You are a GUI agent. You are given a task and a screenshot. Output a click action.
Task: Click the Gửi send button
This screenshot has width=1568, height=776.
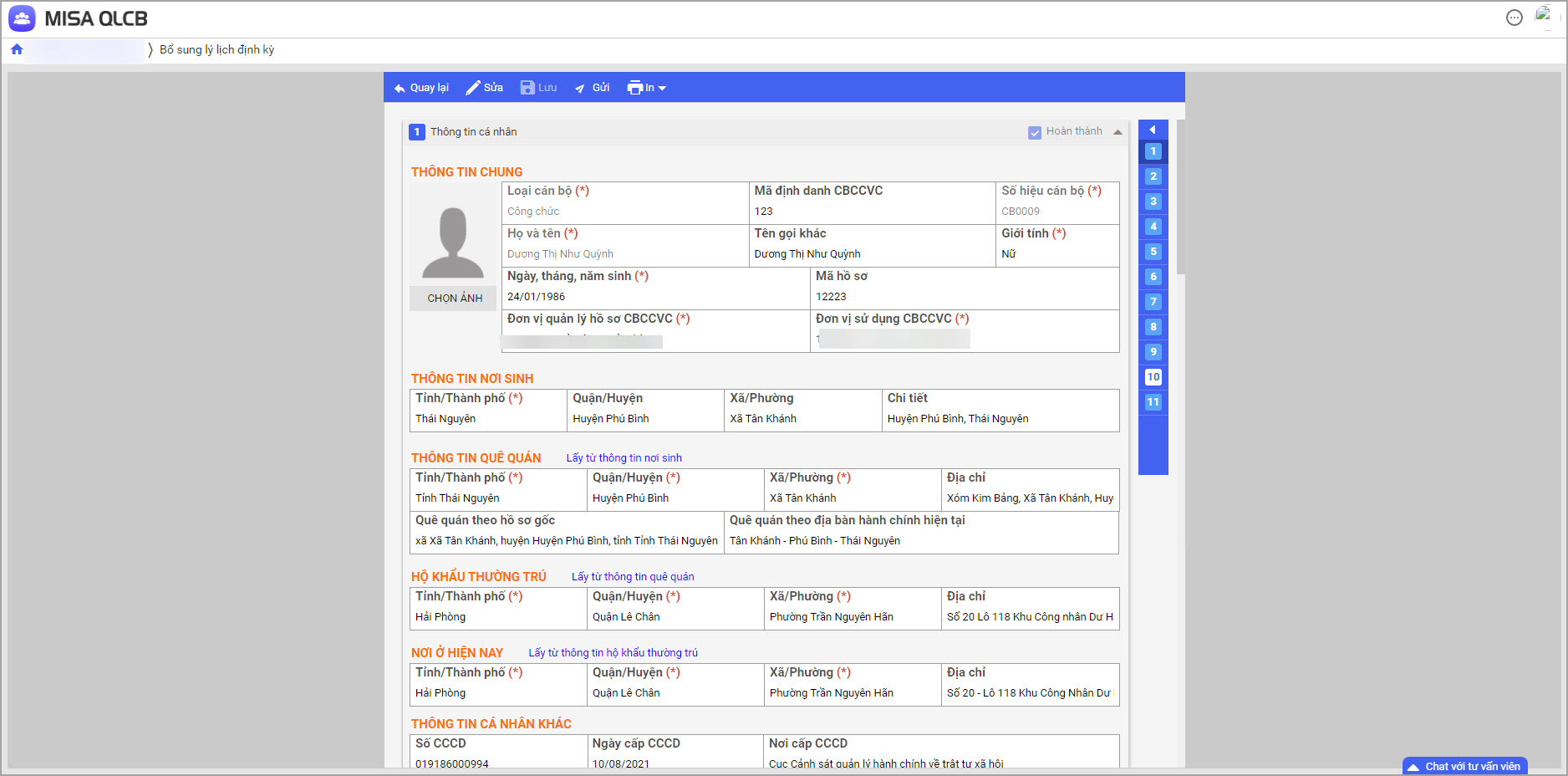(x=592, y=88)
